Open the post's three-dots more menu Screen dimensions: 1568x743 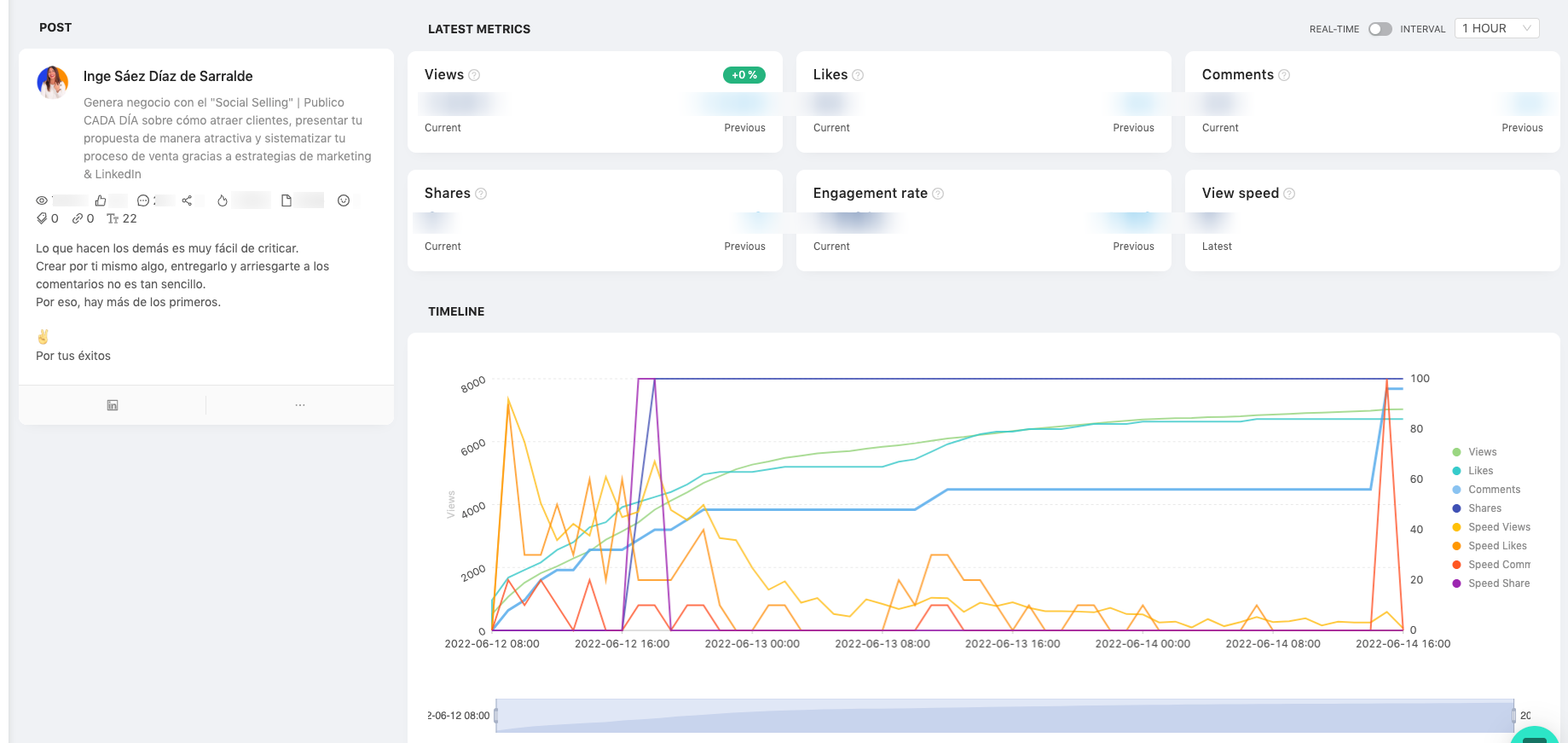point(300,405)
